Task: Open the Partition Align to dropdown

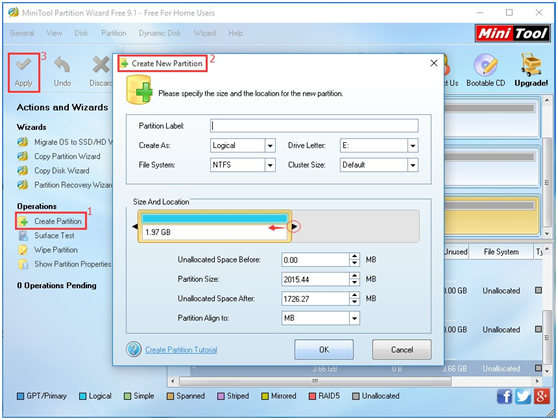Action: coord(354,318)
